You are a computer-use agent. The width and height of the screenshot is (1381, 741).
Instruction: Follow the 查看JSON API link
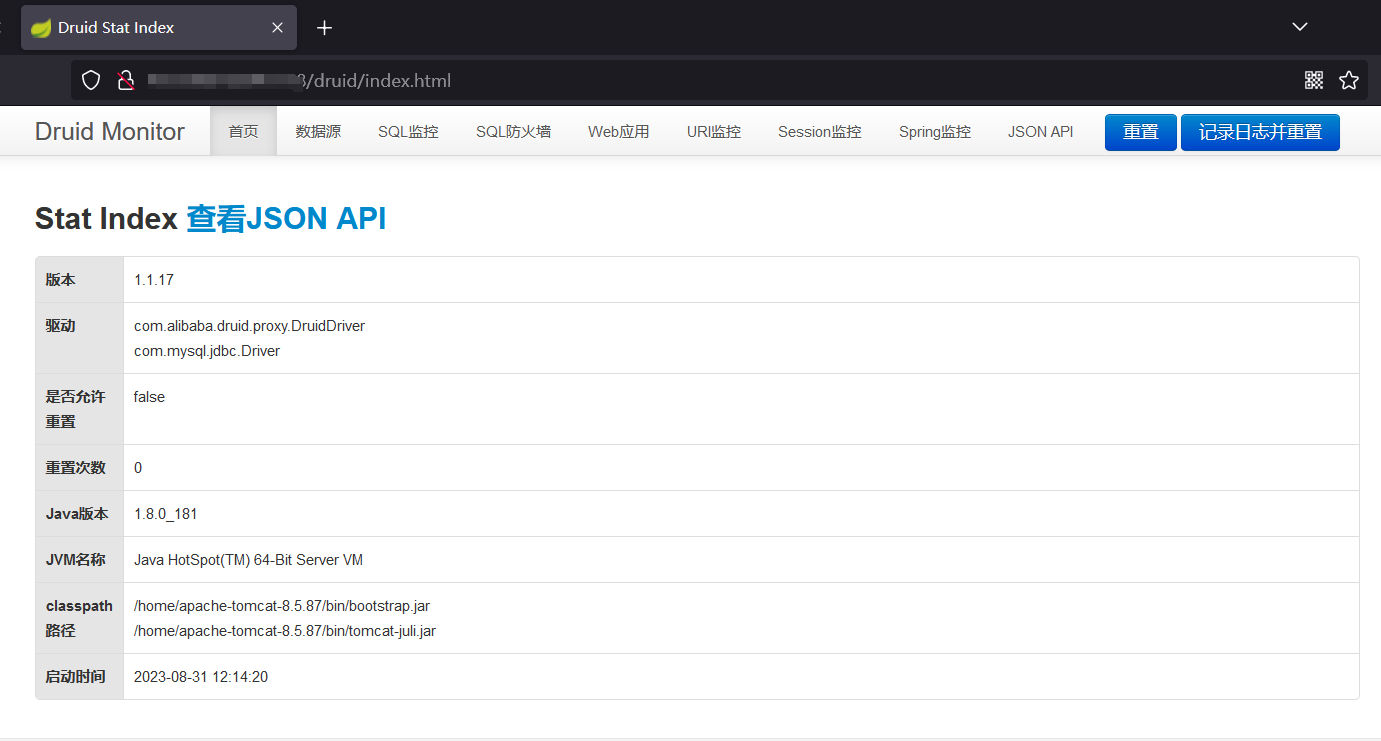(286, 219)
